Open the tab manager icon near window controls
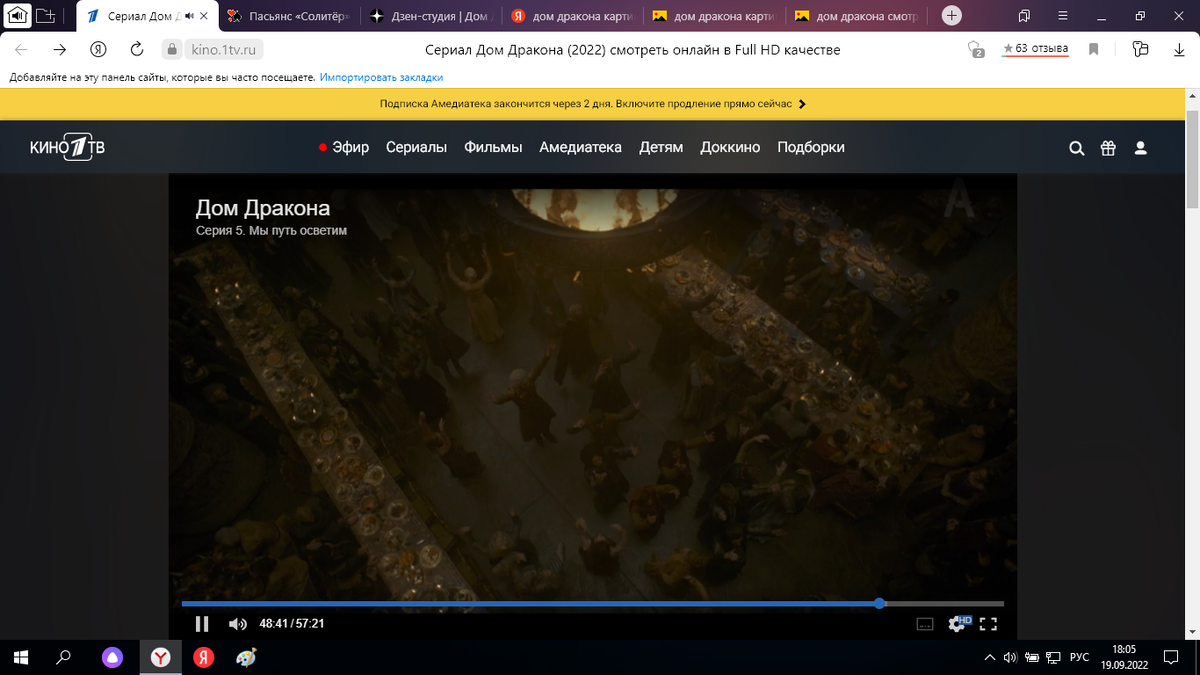The height and width of the screenshot is (675, 1200). [1025, 16]
